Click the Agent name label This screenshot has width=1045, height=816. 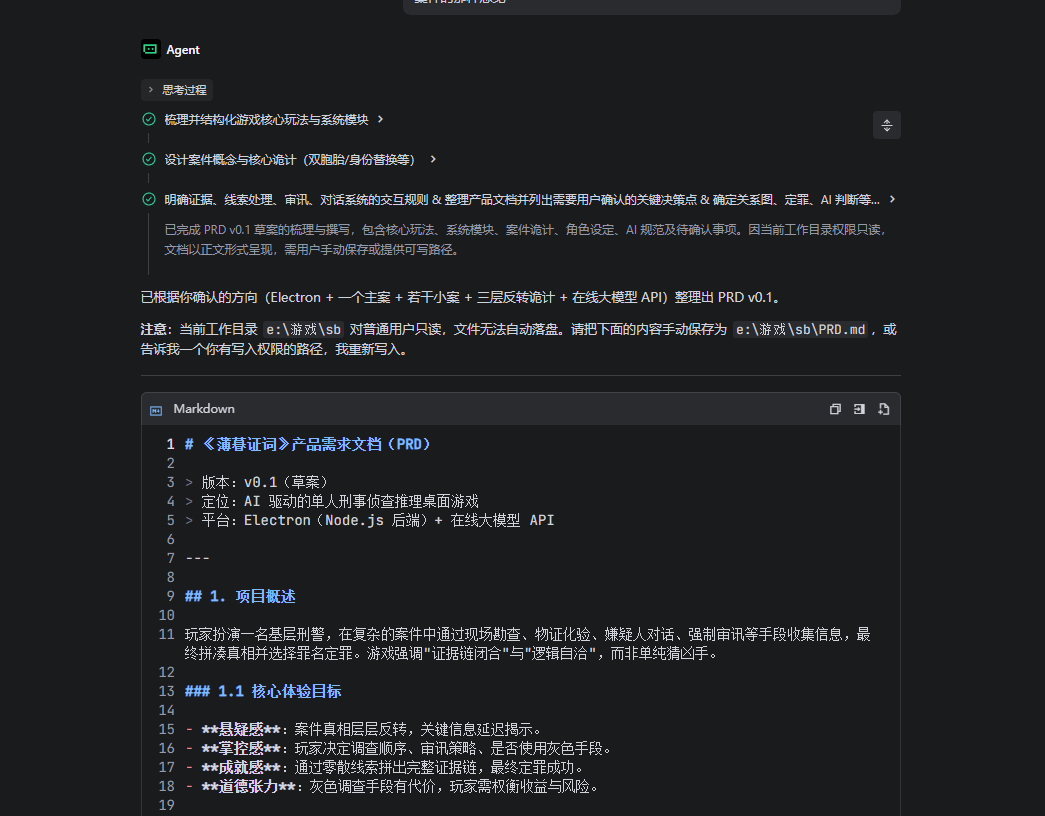tap(183, 50)
